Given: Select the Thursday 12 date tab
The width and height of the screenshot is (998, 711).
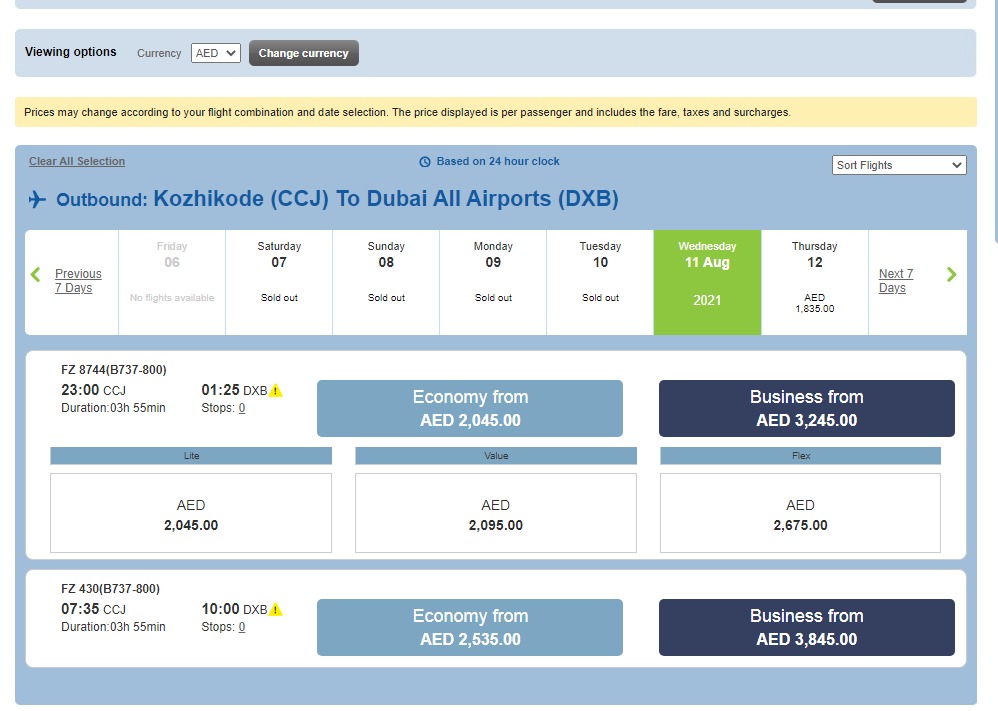Looking at the screenshot, I should pyautogui.click(x=814, y=282).
